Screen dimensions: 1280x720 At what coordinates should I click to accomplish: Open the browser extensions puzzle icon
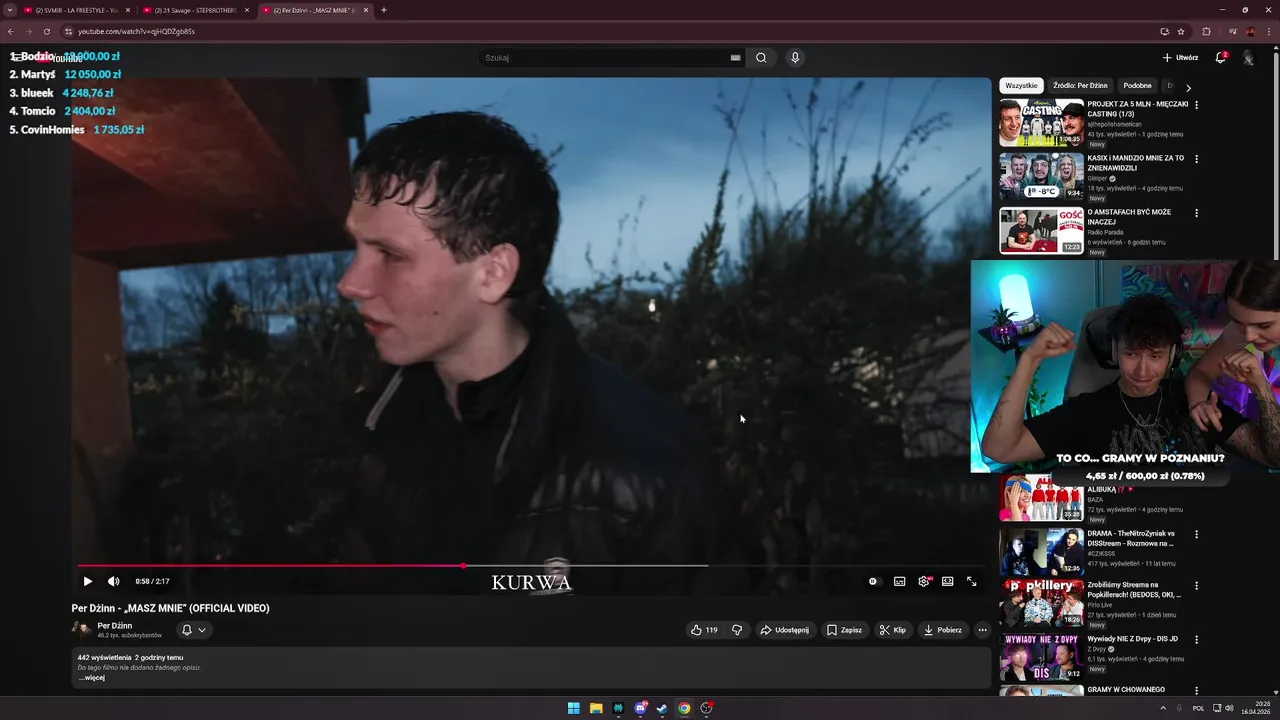click(x=1206, y=31)
